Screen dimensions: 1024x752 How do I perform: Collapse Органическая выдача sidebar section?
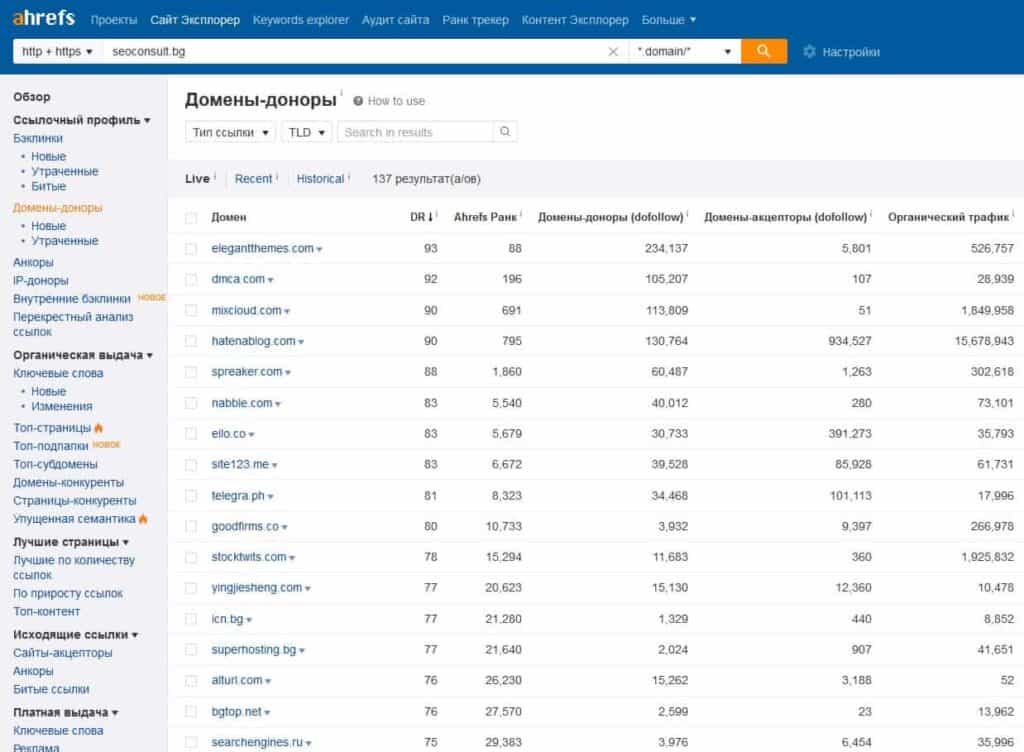83,355
